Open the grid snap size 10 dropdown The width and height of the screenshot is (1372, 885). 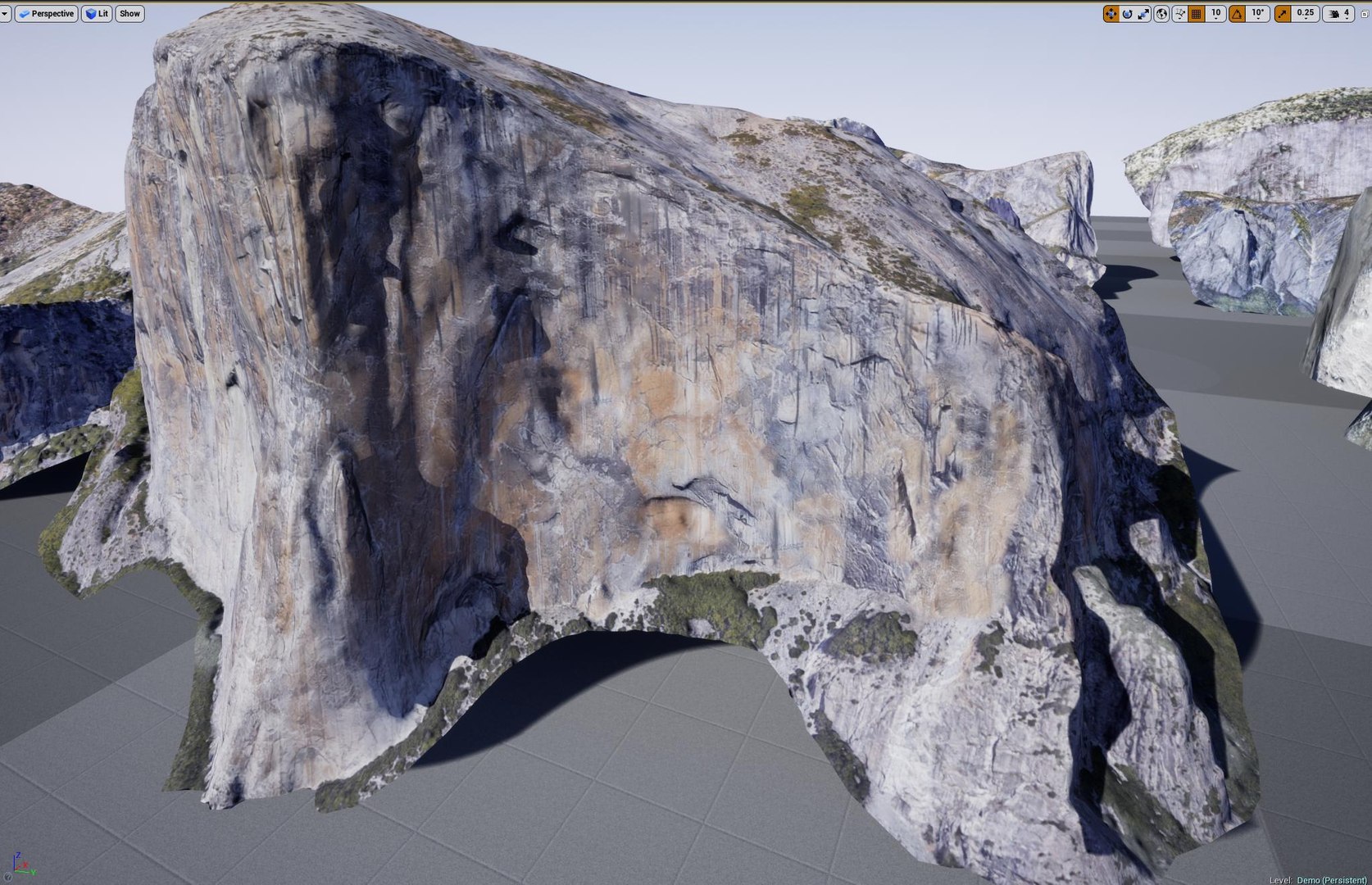pos(1216,14)
